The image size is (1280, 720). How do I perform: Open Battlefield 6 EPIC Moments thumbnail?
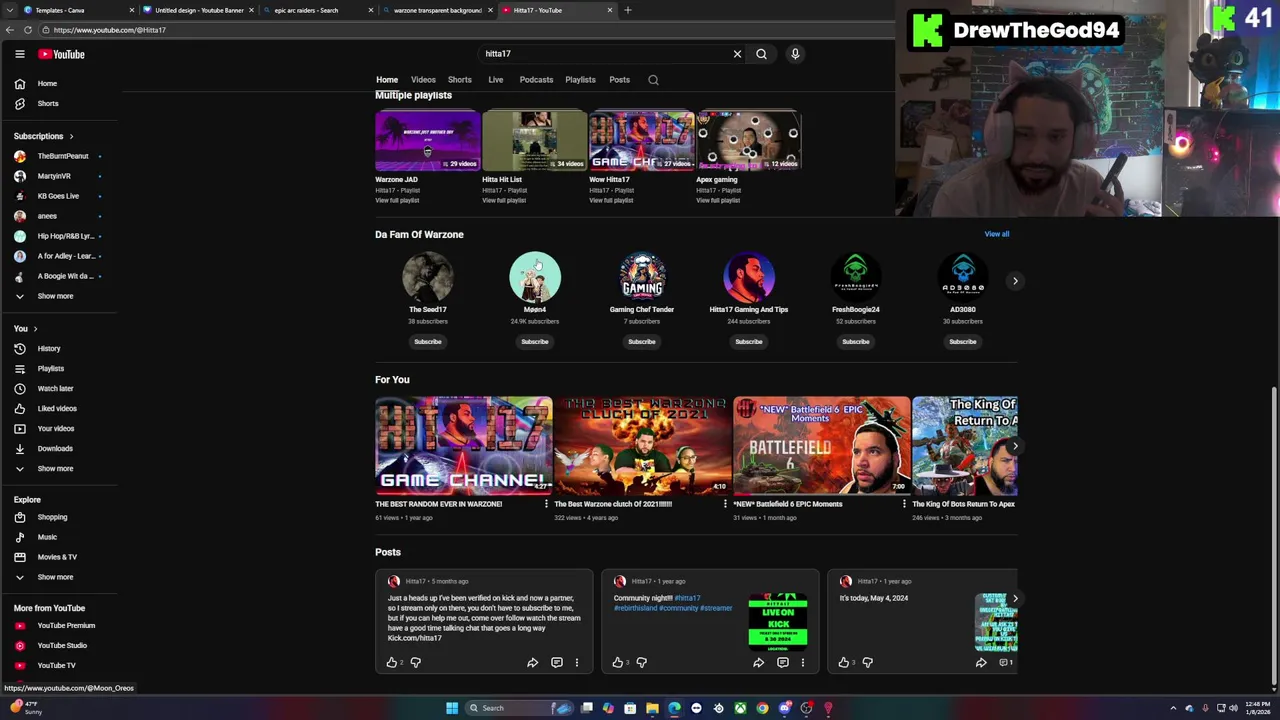[822, 446]
